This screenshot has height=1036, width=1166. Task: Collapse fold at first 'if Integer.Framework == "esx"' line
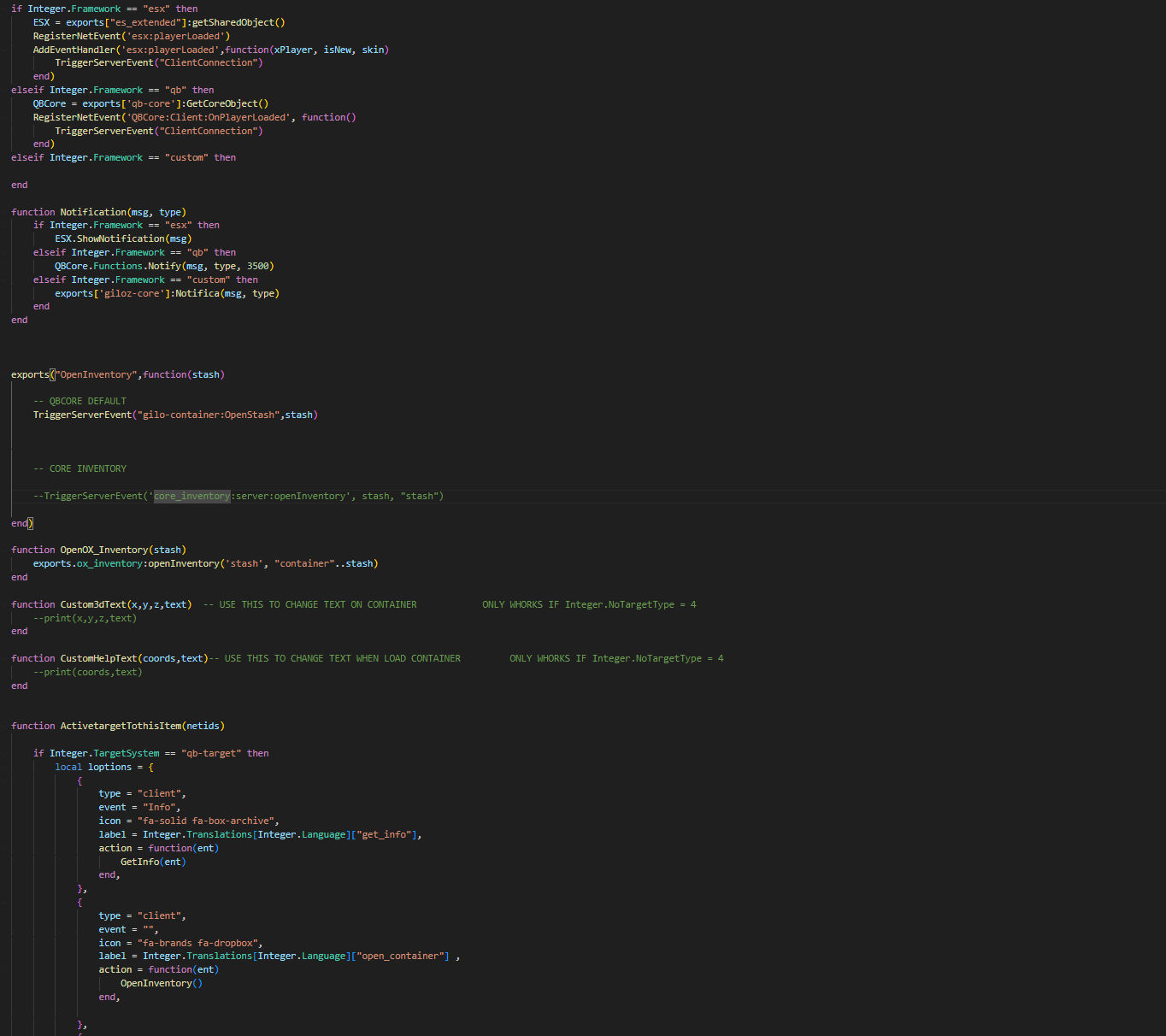4,9
